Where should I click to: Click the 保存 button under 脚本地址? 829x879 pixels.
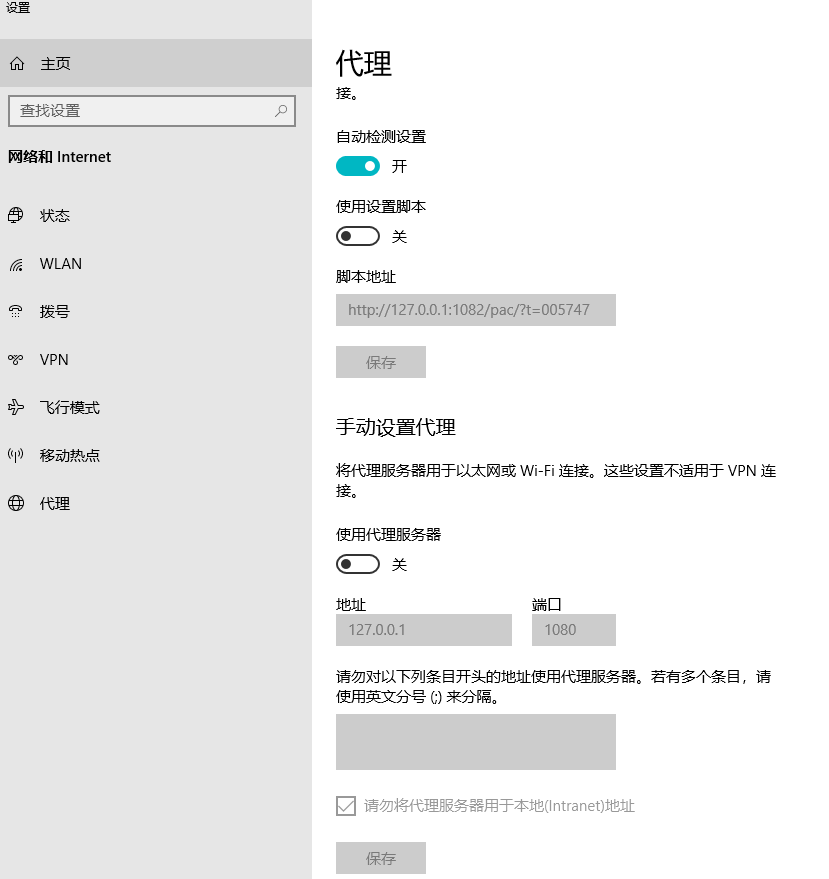click(381, 362)
